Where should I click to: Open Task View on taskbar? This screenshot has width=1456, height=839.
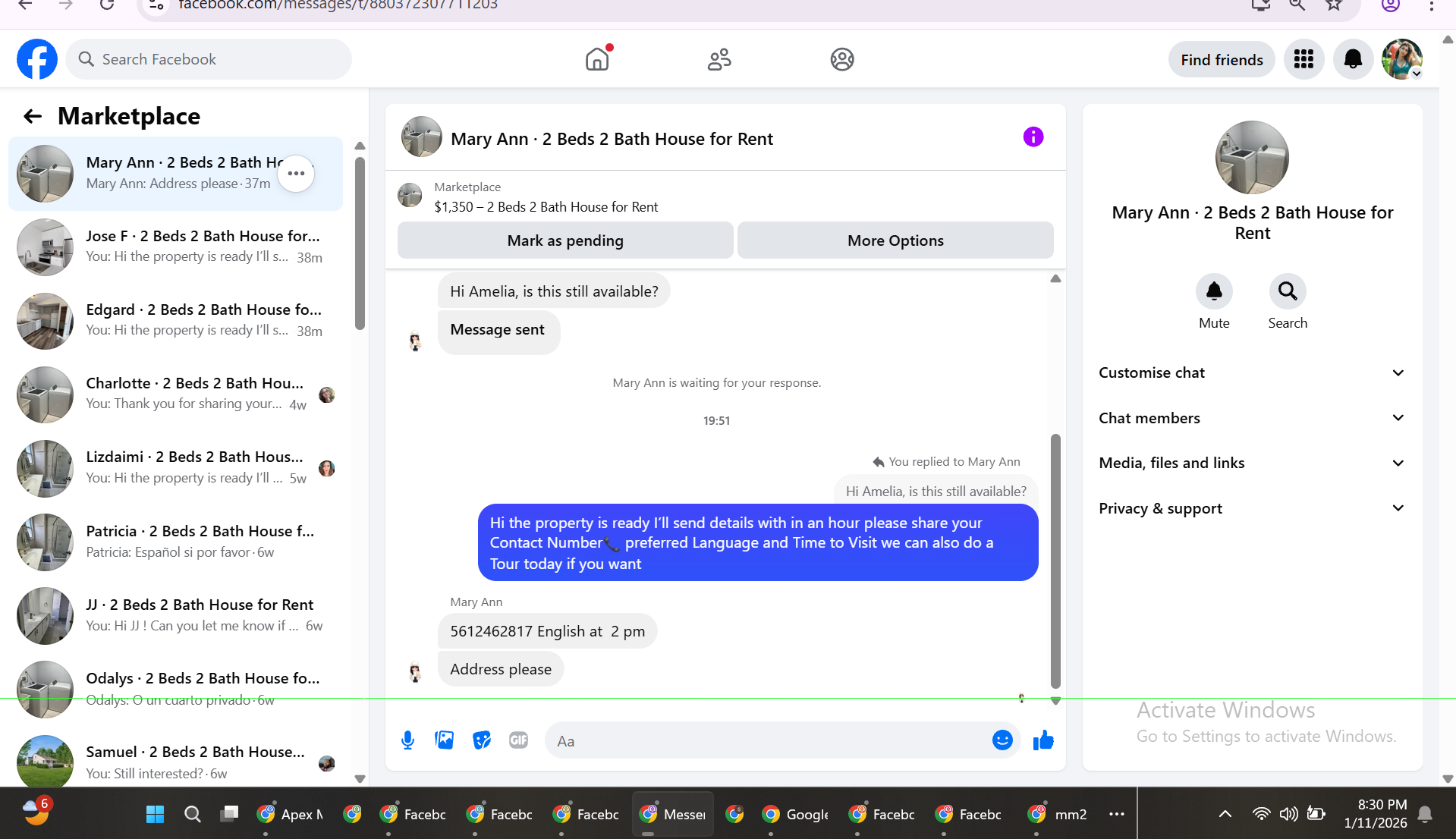(229, 814)
